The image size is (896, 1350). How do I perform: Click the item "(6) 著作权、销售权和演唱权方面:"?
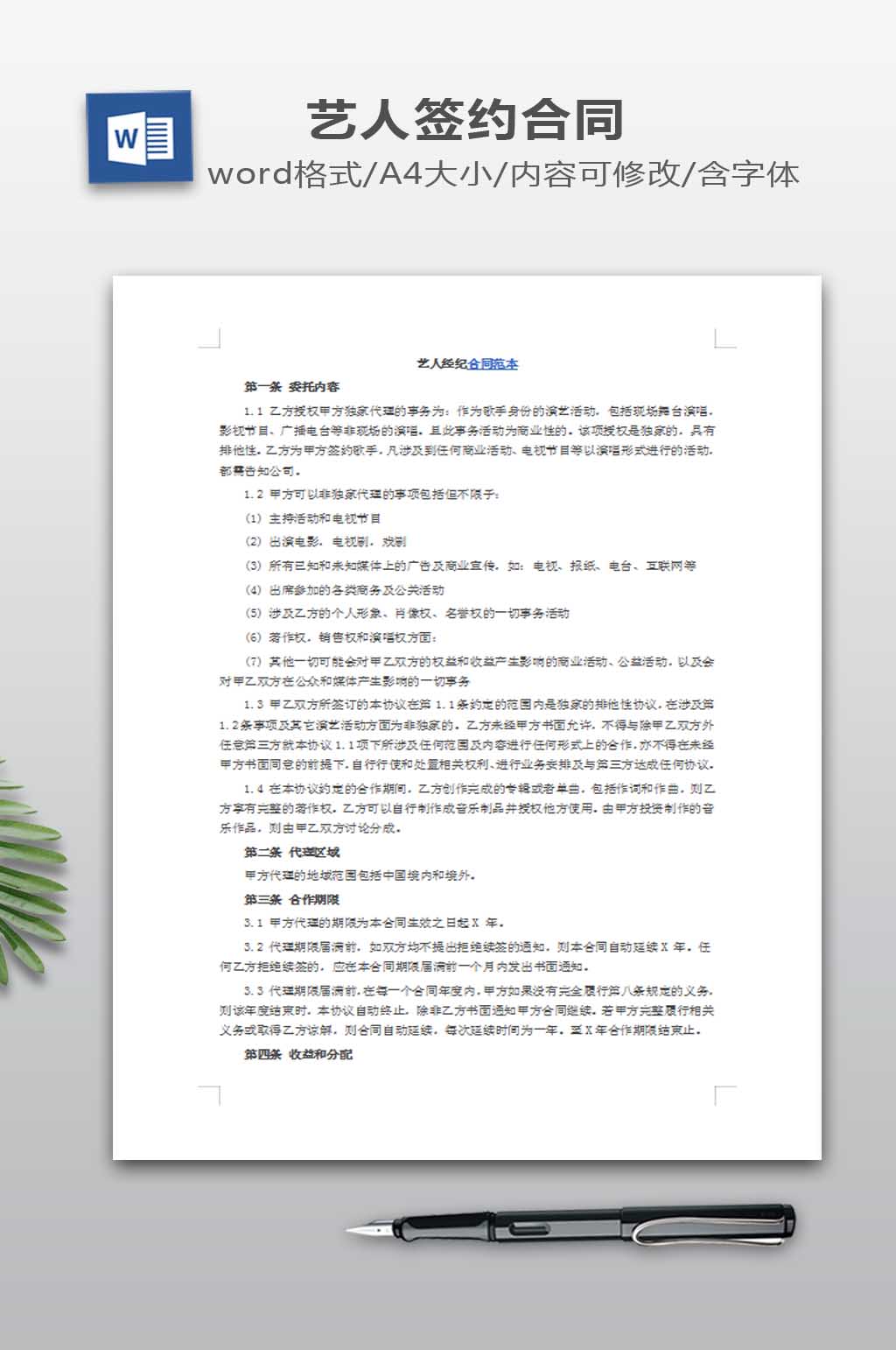pyautogui.click(x=340, y=636)
